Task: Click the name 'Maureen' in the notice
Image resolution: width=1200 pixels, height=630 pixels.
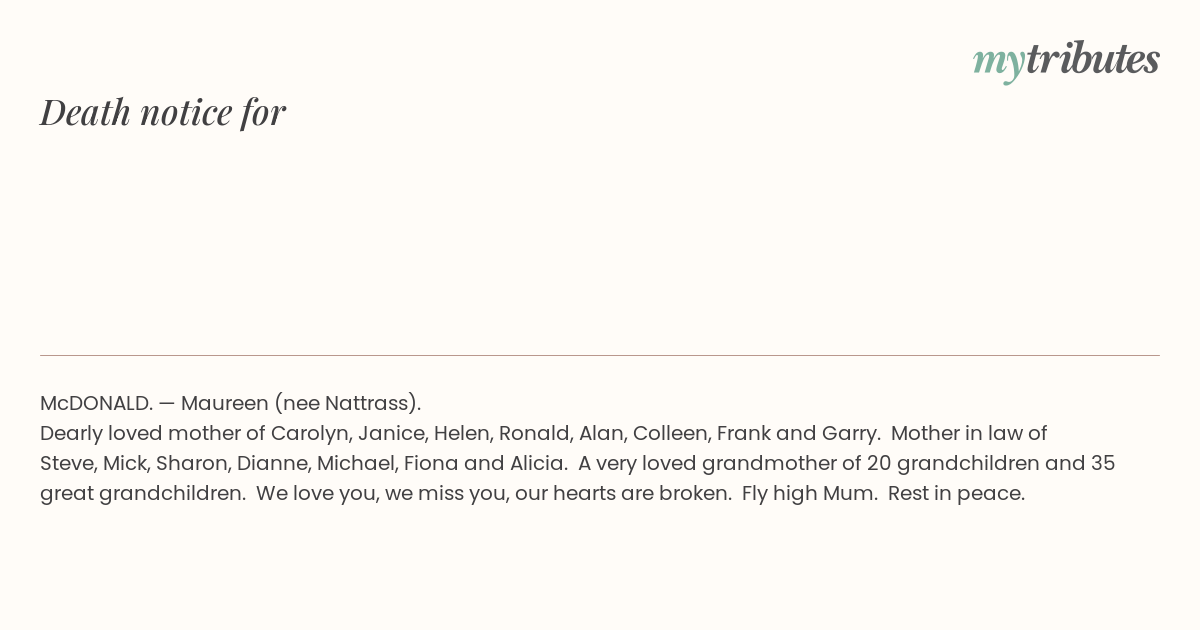Action: tap(225, 403)
